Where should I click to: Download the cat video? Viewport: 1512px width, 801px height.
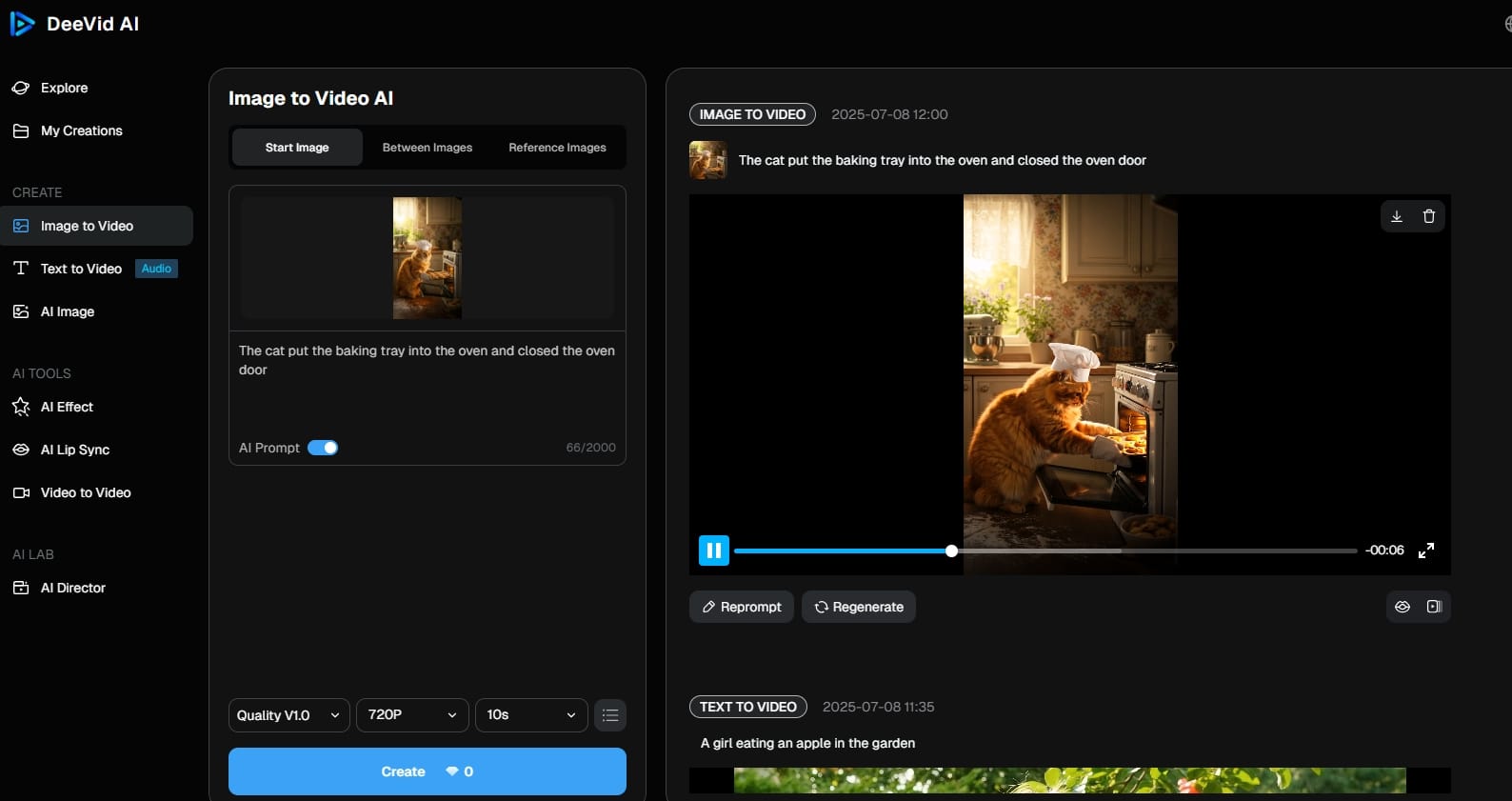click(x=1397, y=216)
